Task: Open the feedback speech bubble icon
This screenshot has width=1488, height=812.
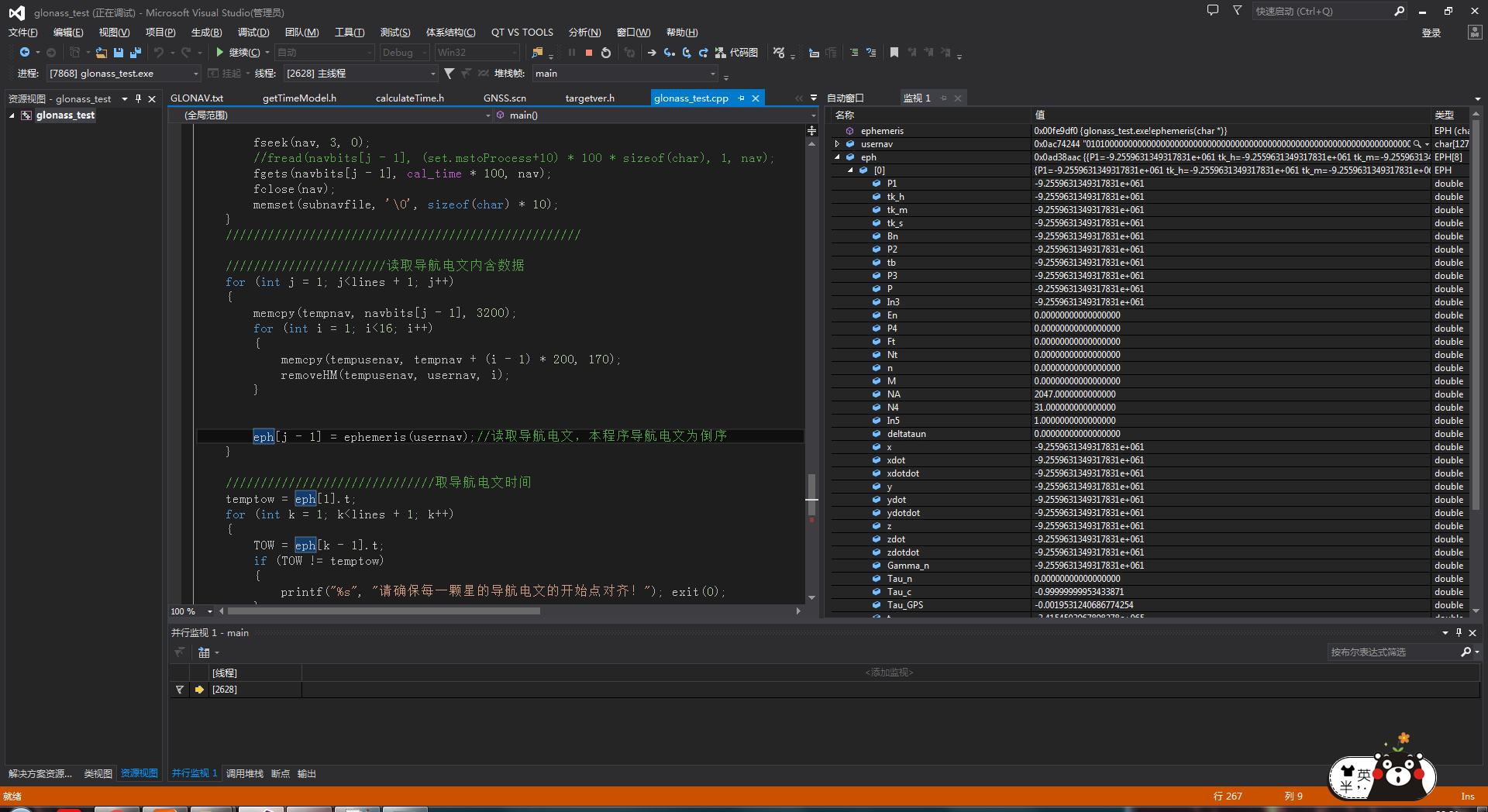Action: pos(1213,11)
